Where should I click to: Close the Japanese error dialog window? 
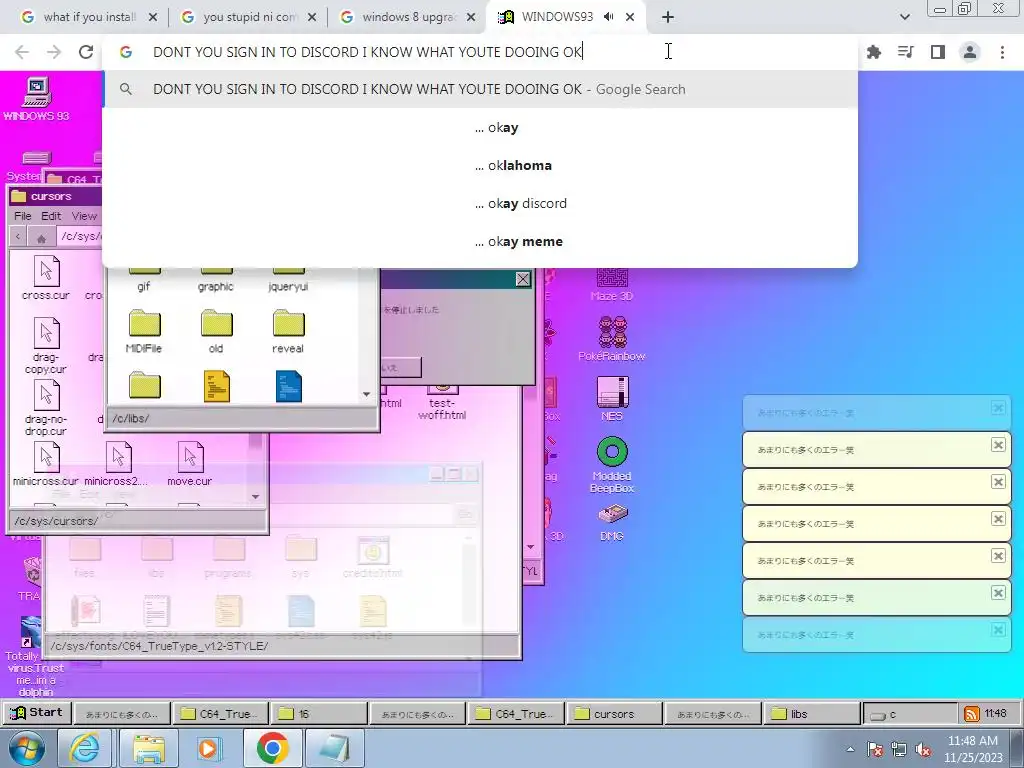pos(522,280)
